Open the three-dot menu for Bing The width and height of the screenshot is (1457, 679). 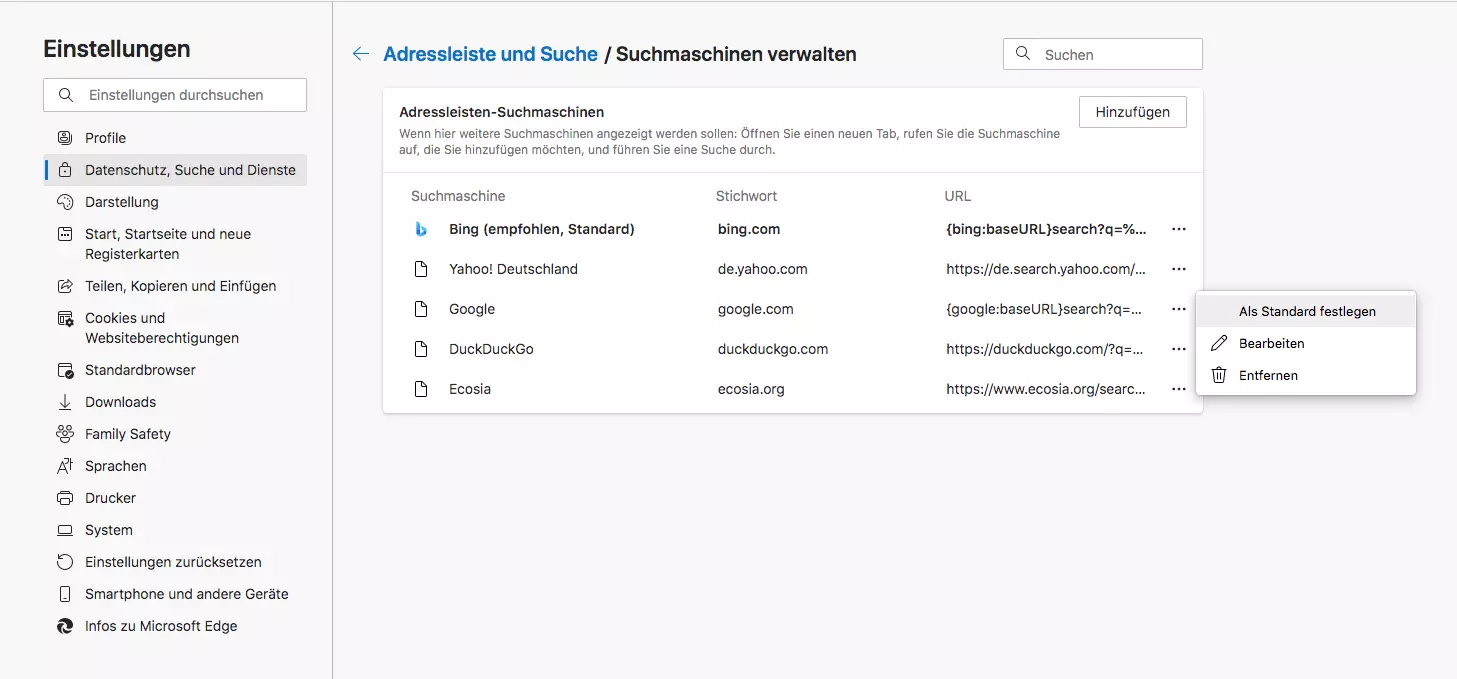point(1179,229)
